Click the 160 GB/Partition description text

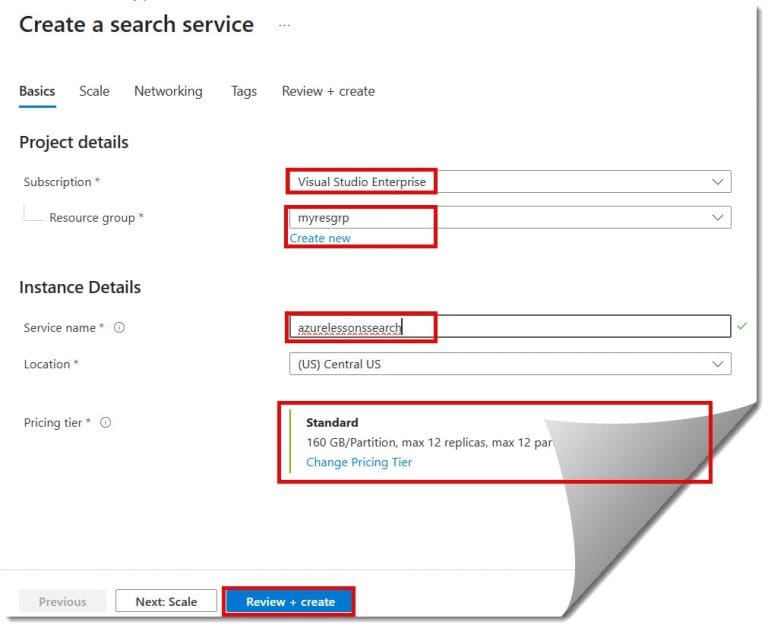click(429, 442)
